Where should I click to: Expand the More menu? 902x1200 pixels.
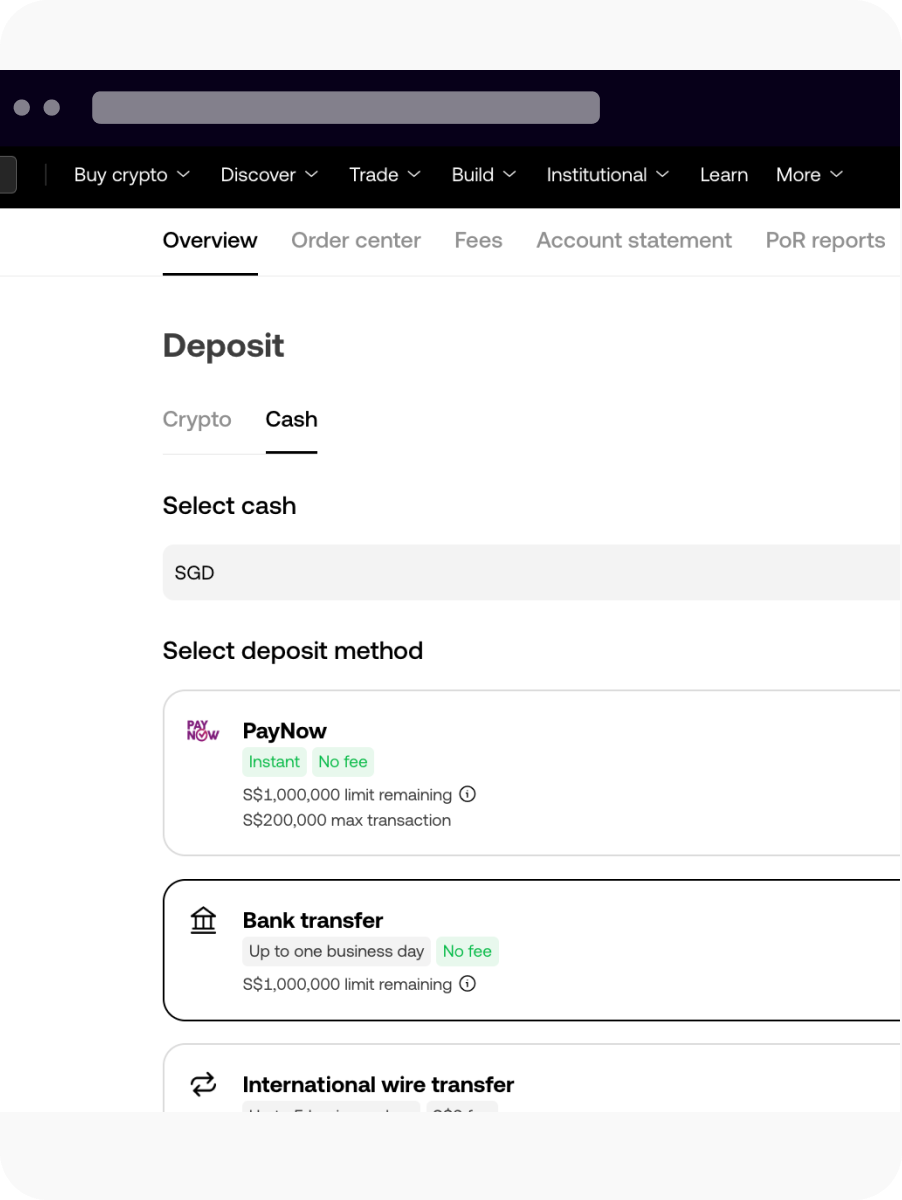(x=808, y=175)
